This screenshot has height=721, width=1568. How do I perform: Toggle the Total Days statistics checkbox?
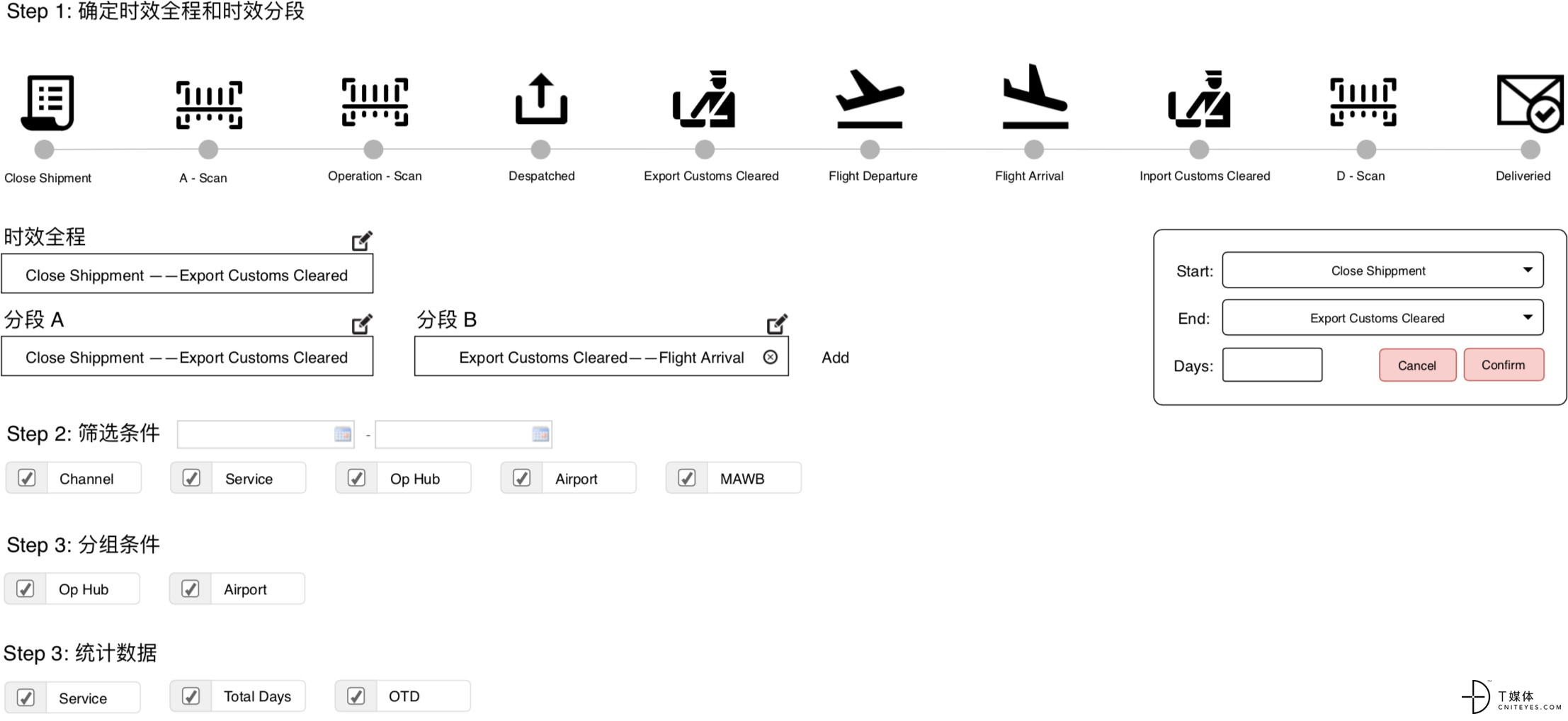(191, 696)
